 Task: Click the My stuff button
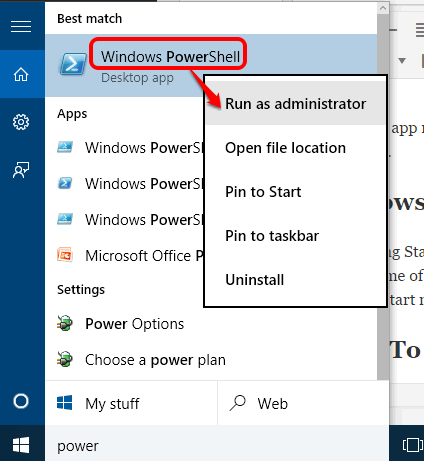[x=131, y=403]
